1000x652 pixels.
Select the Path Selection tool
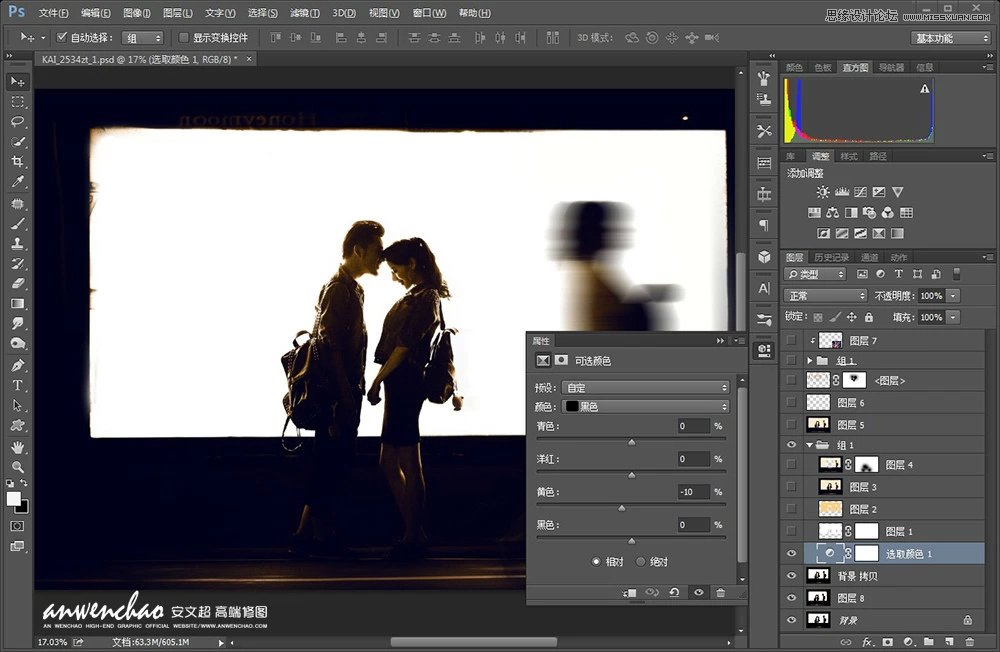point(18,406)
